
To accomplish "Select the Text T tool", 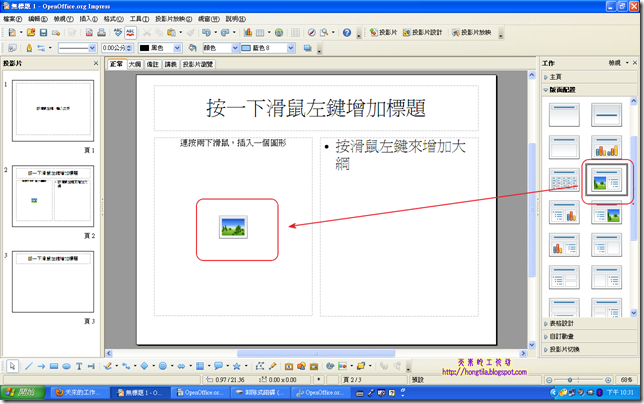I will tap(79, 366).
